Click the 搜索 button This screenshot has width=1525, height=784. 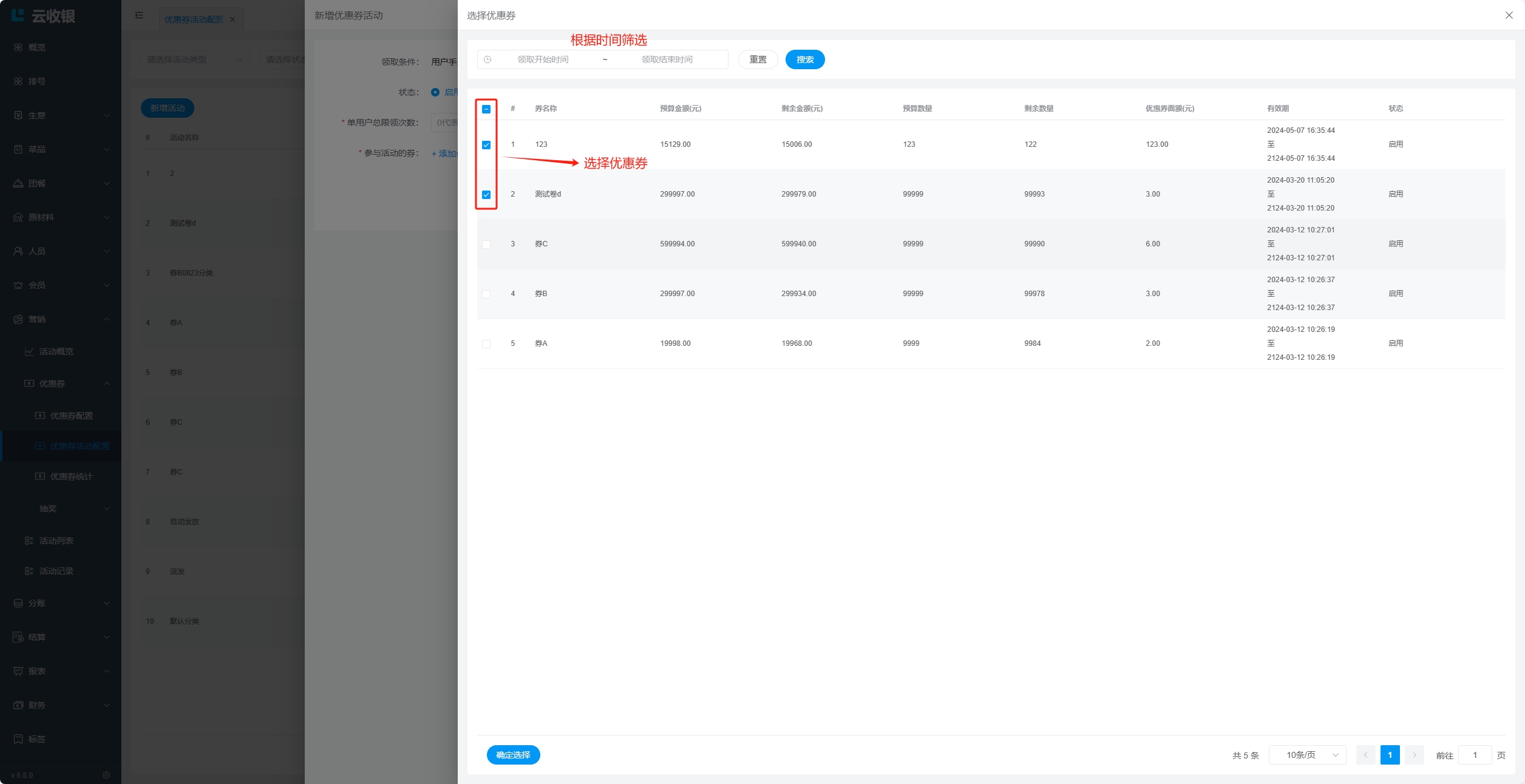[804, 59]
